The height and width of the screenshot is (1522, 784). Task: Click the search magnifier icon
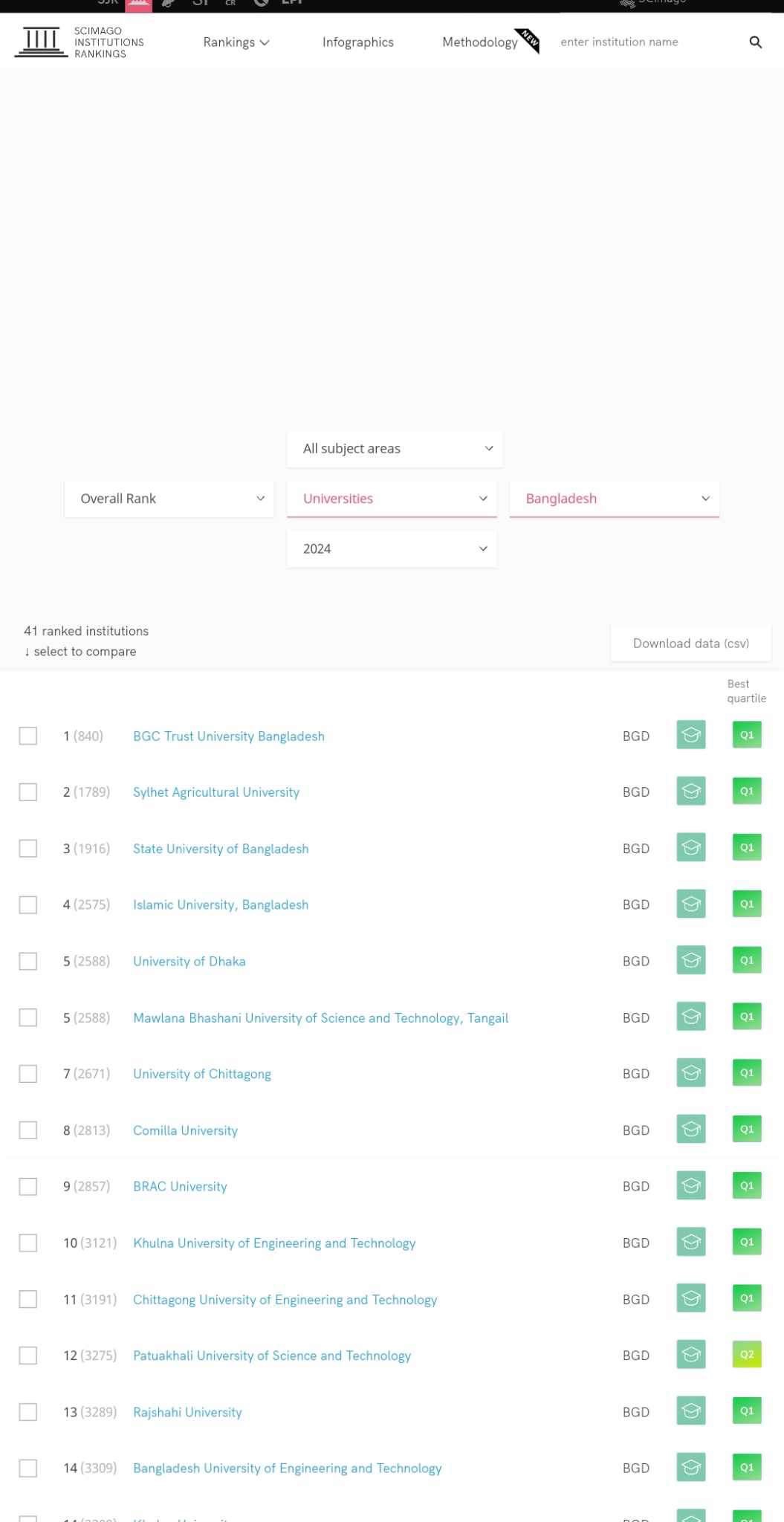click(x=755, y=42)
